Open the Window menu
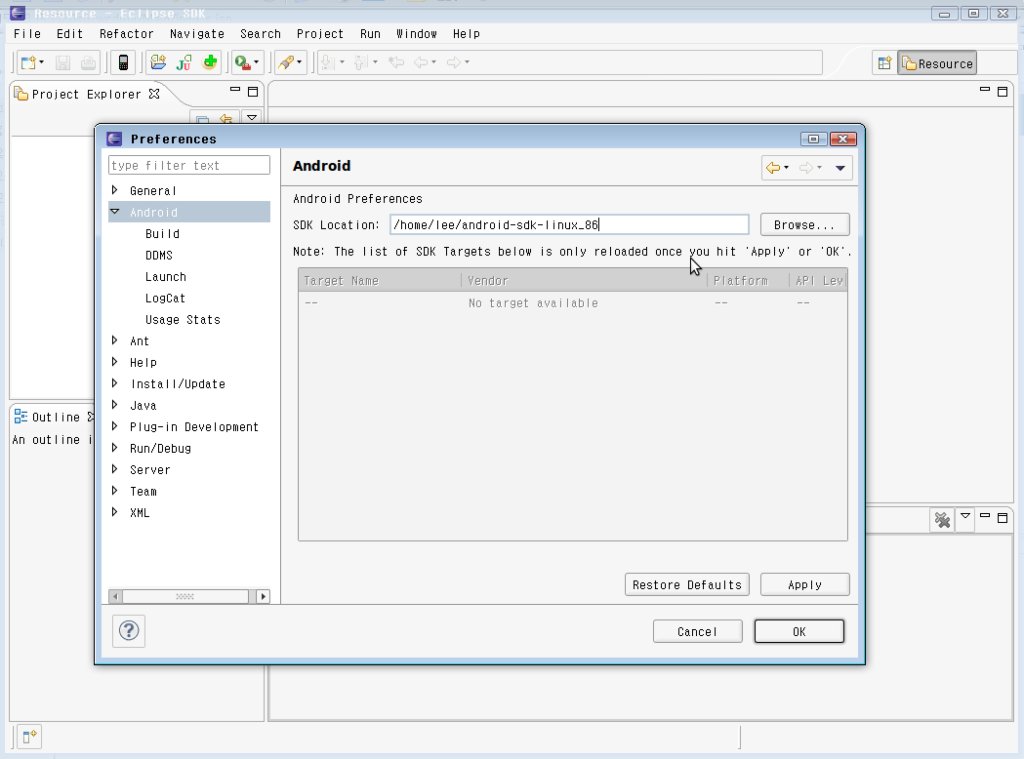 tap(416, 34)
